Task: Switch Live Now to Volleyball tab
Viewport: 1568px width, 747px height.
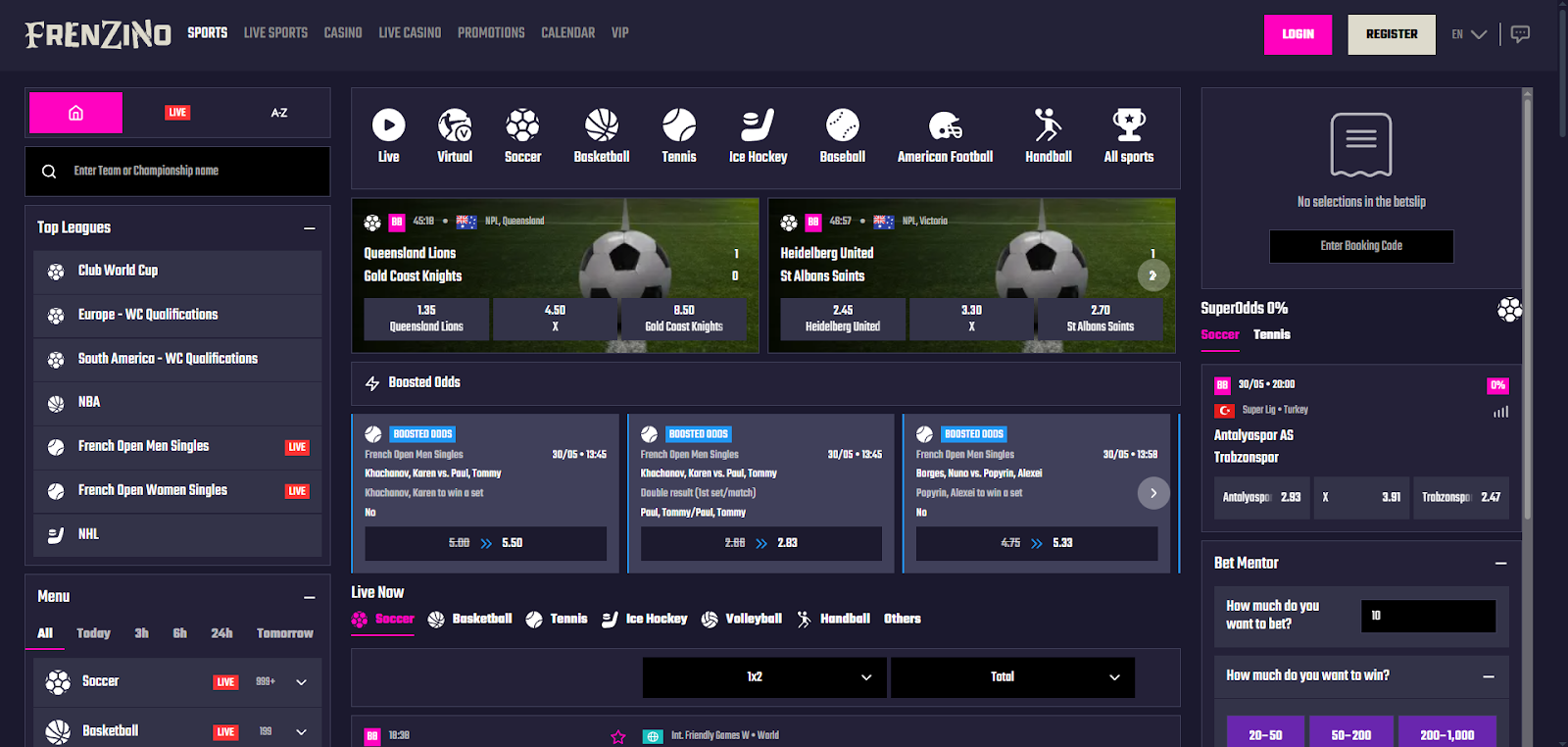Action: [742, 620]
